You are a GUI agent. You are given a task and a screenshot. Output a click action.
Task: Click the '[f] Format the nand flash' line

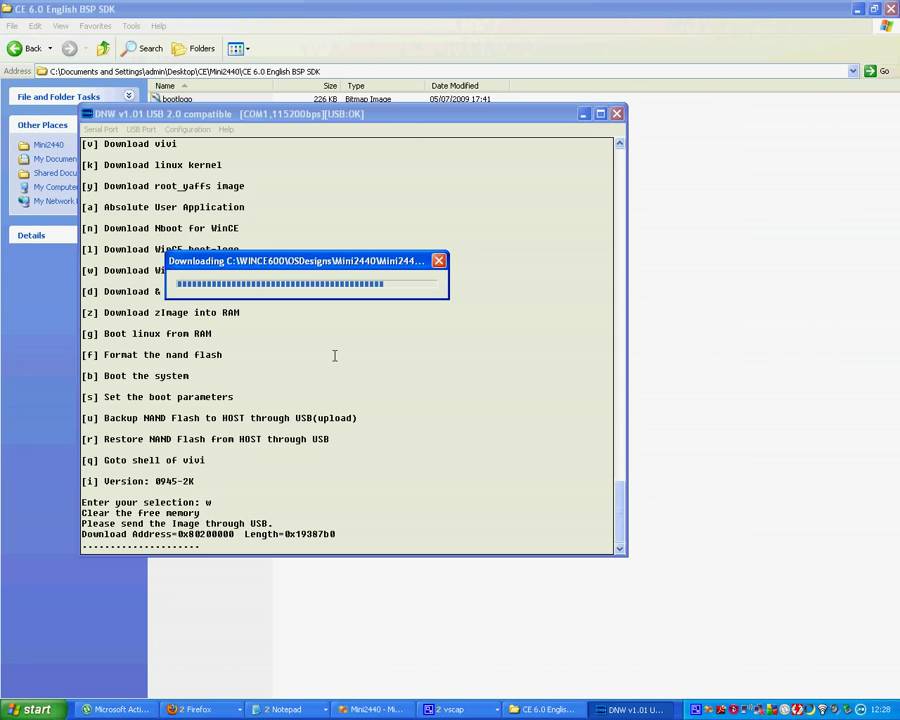[x=152, y=355]
